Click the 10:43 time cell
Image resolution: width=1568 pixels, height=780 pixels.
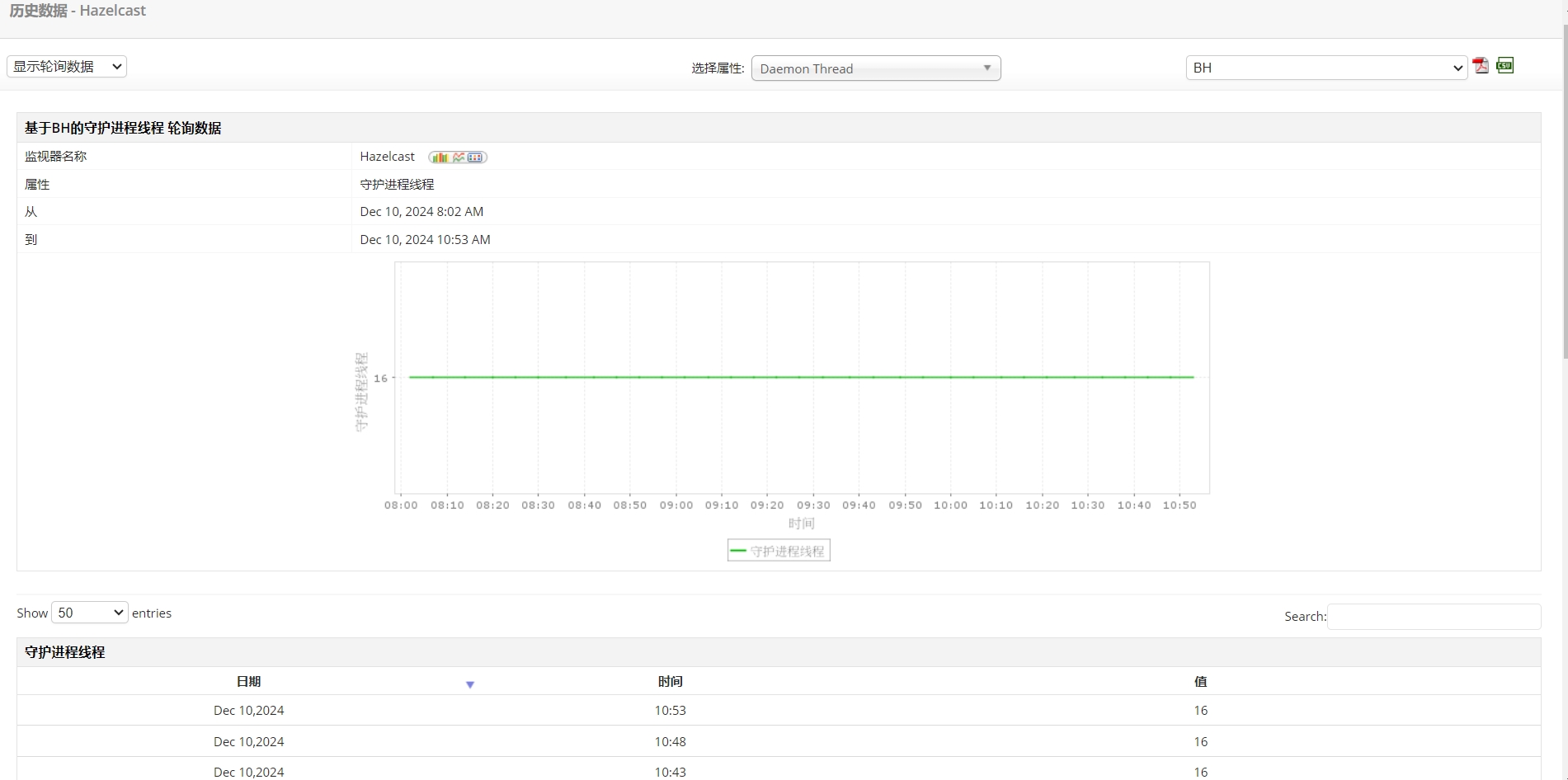[670, 773]
